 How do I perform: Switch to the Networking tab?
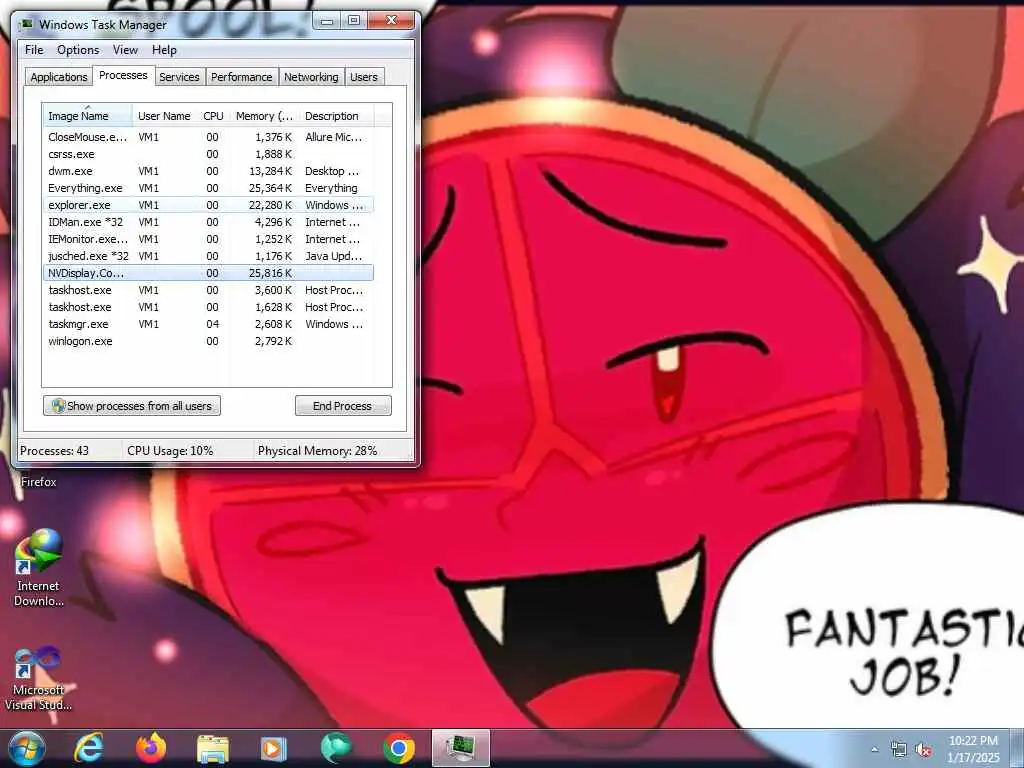coord(312,76)
